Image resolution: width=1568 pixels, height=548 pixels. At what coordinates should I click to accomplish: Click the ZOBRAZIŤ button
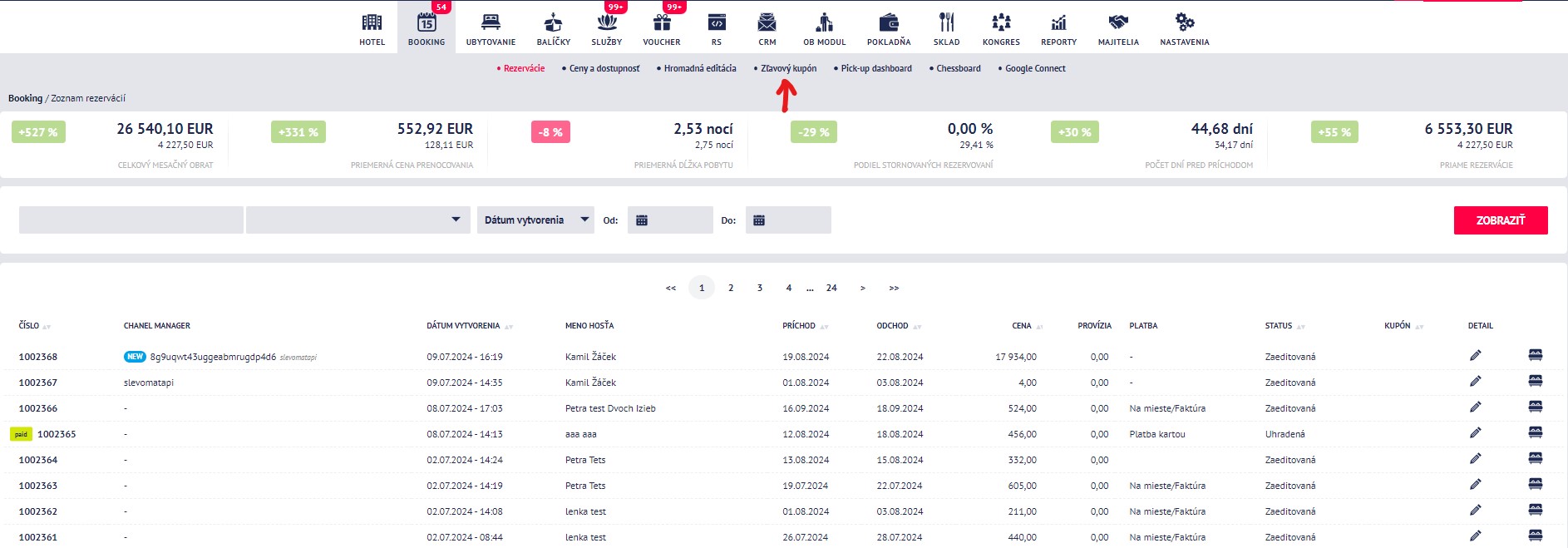[x=1500, y=220]
